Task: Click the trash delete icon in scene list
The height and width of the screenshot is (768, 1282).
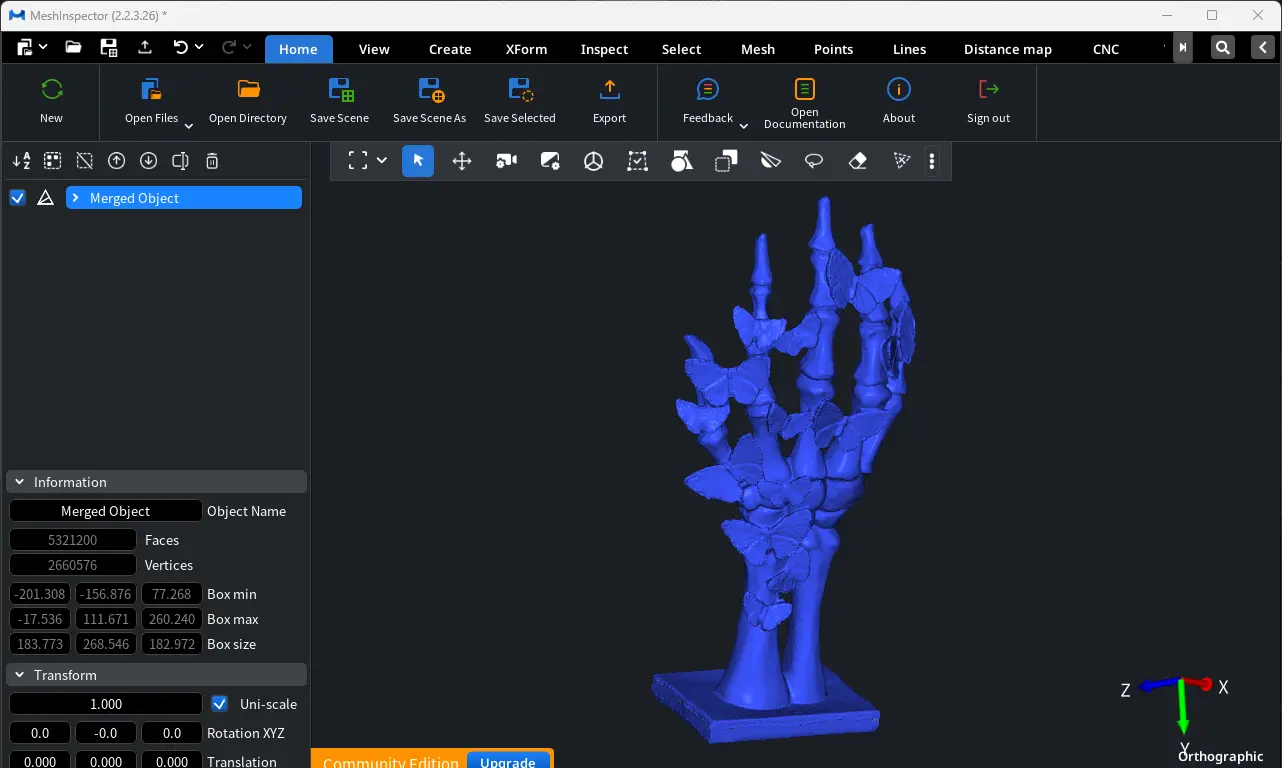Action: (212, 161)
